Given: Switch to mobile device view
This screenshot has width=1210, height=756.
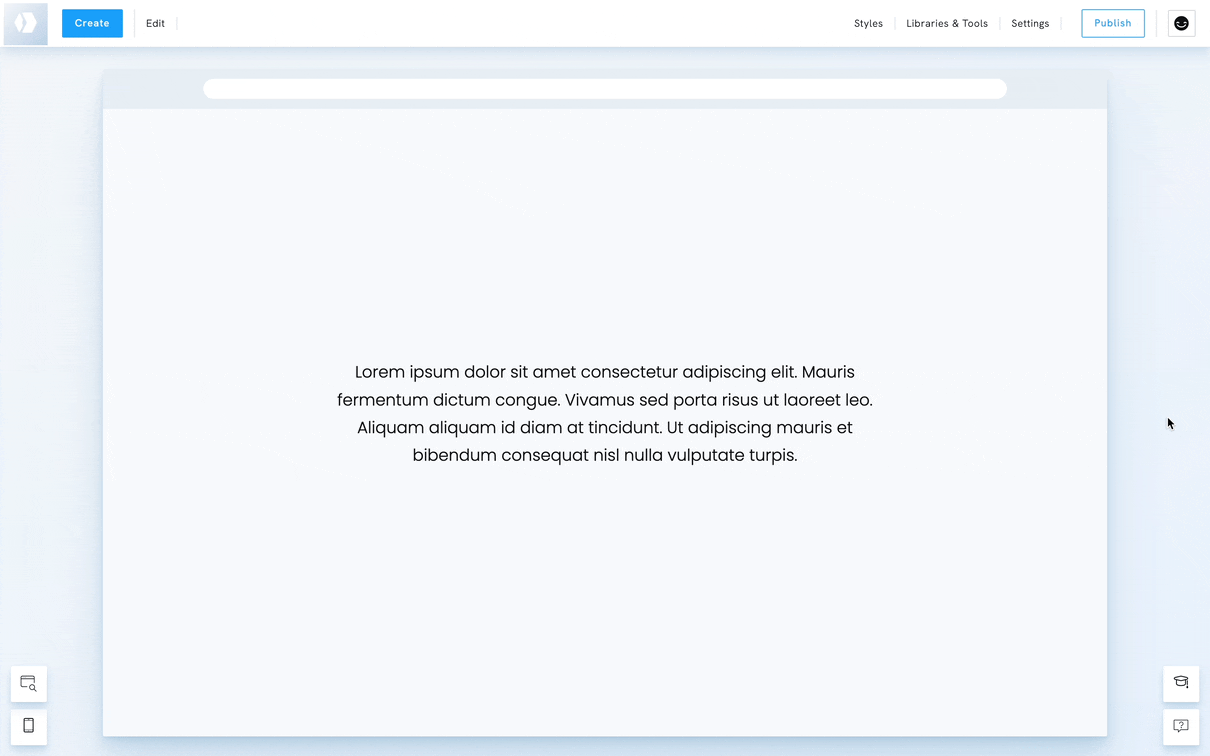Looking at the screenshot, I should click(29, 726).
